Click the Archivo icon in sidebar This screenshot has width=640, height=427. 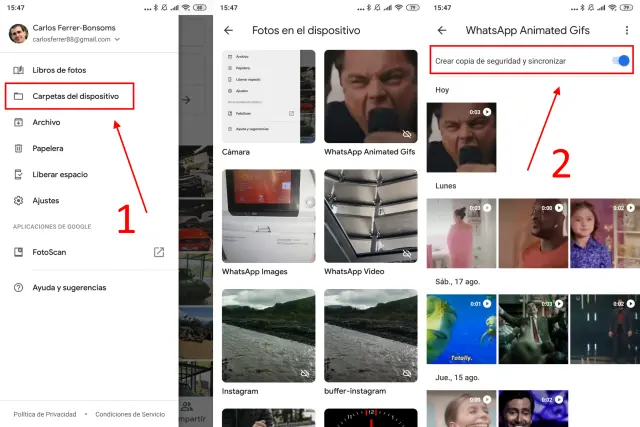point(19,122)
